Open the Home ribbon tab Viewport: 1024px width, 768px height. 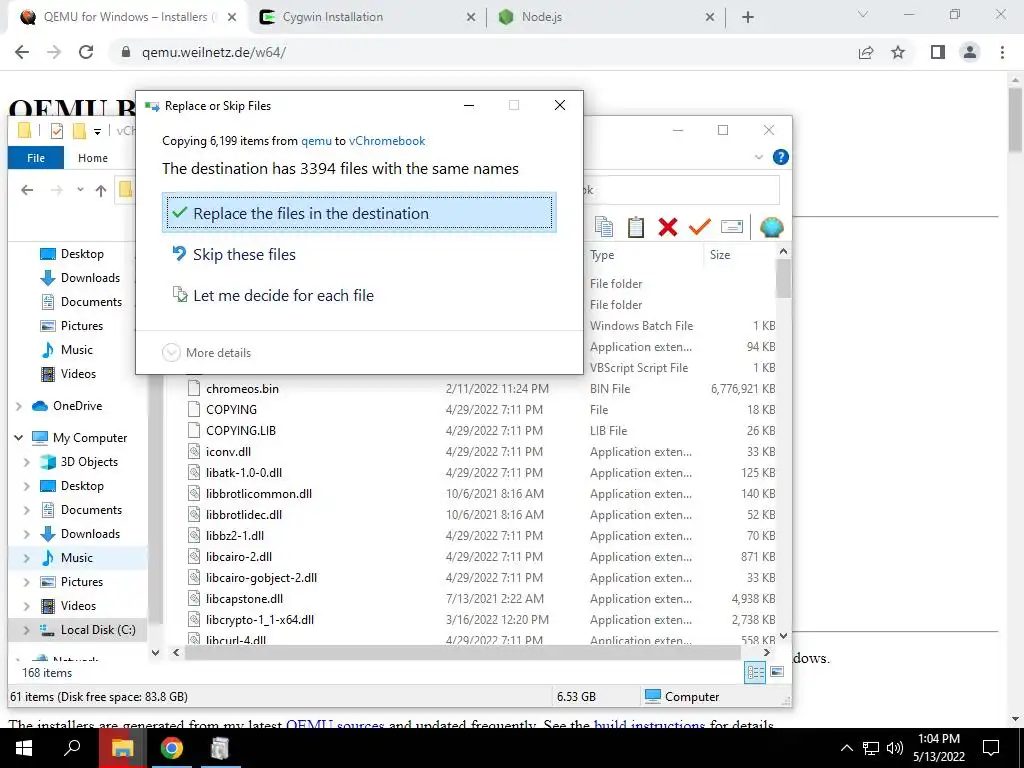[x=93, y=157]
